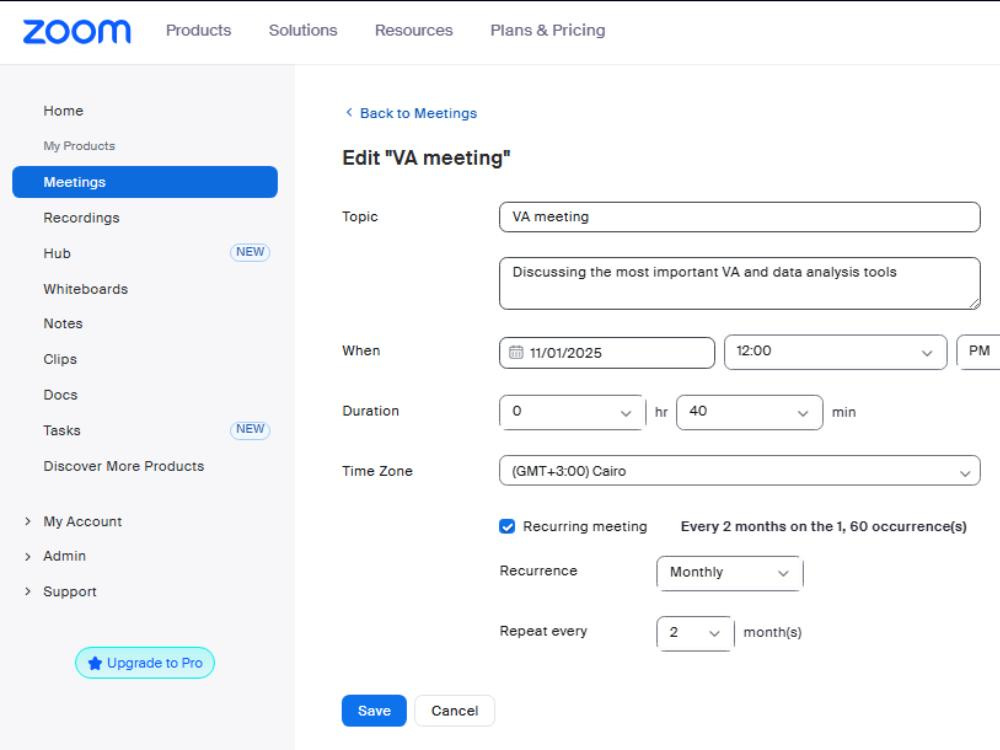Click the Cancel button

pyautogui.click(x=455, y=710)
